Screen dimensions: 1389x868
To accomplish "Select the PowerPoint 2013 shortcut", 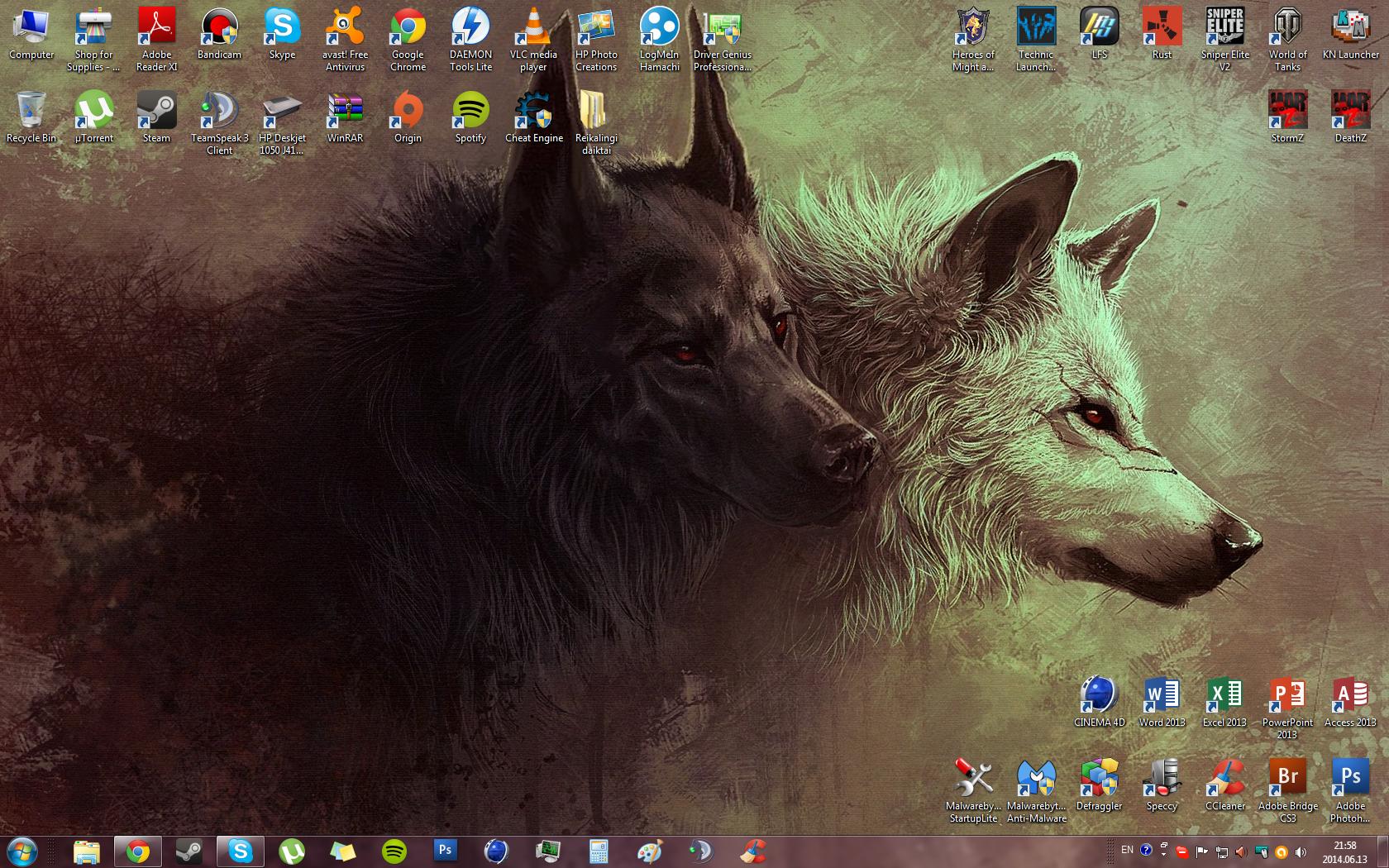I will point(1288,708).
